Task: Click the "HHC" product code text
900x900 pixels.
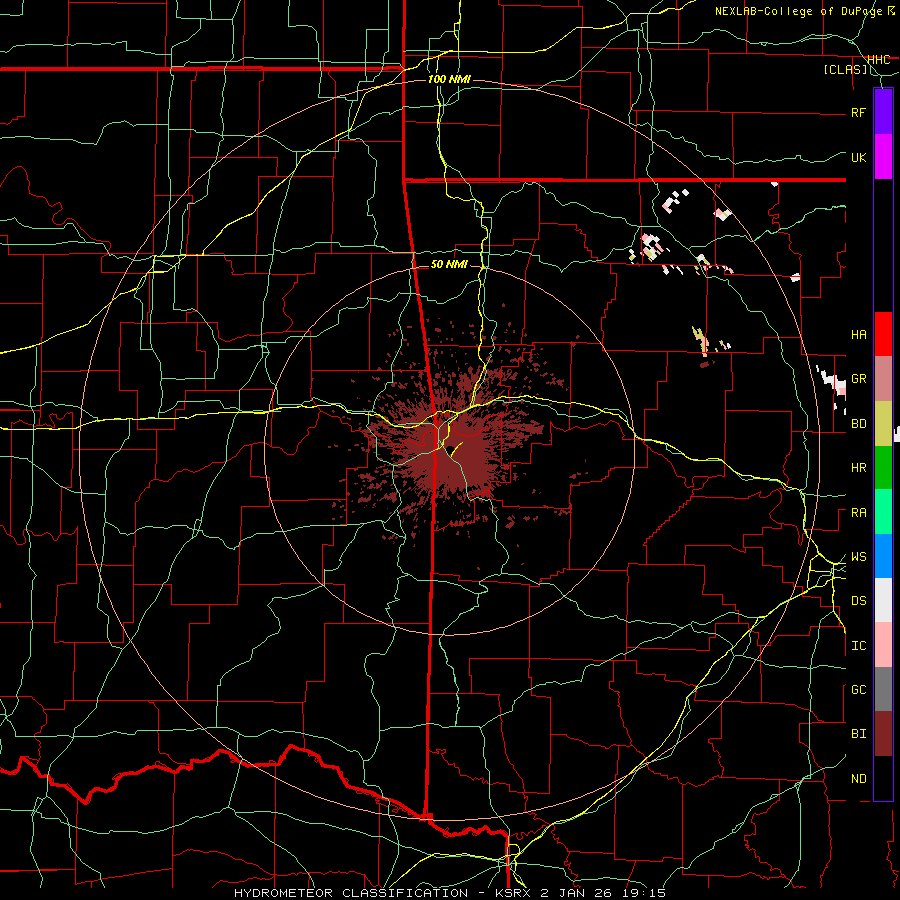Action: click(x=879, y=59)
